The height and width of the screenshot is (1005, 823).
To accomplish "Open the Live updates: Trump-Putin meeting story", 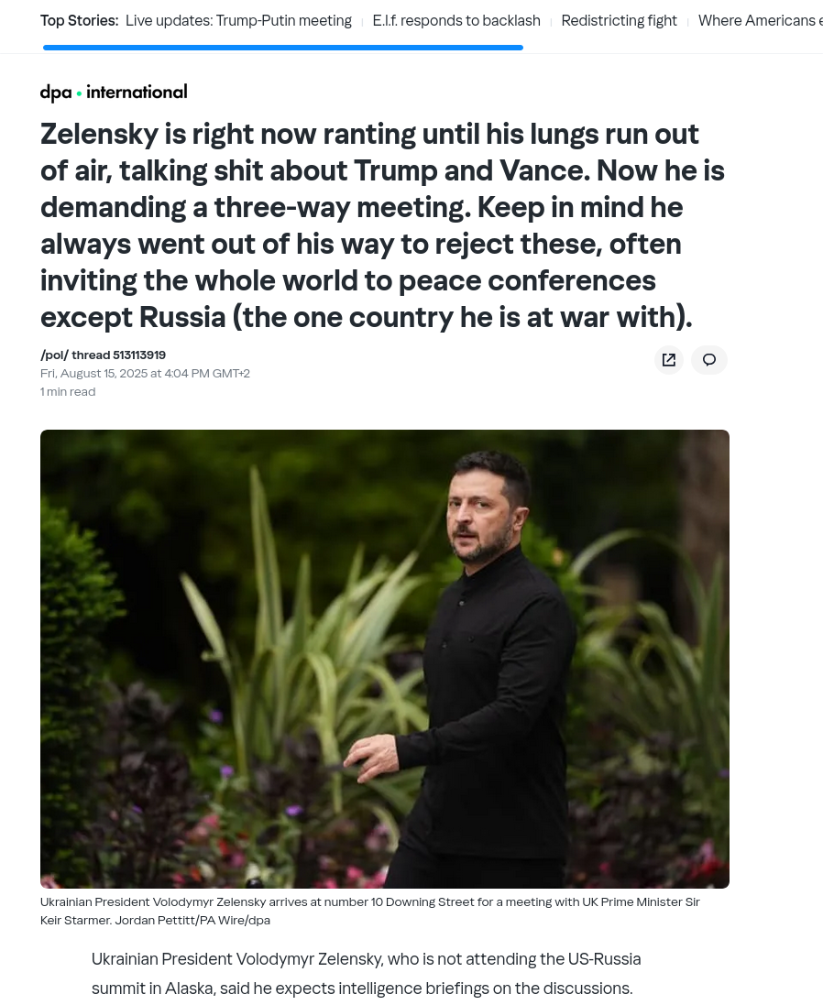I will (x=238, y=20).
